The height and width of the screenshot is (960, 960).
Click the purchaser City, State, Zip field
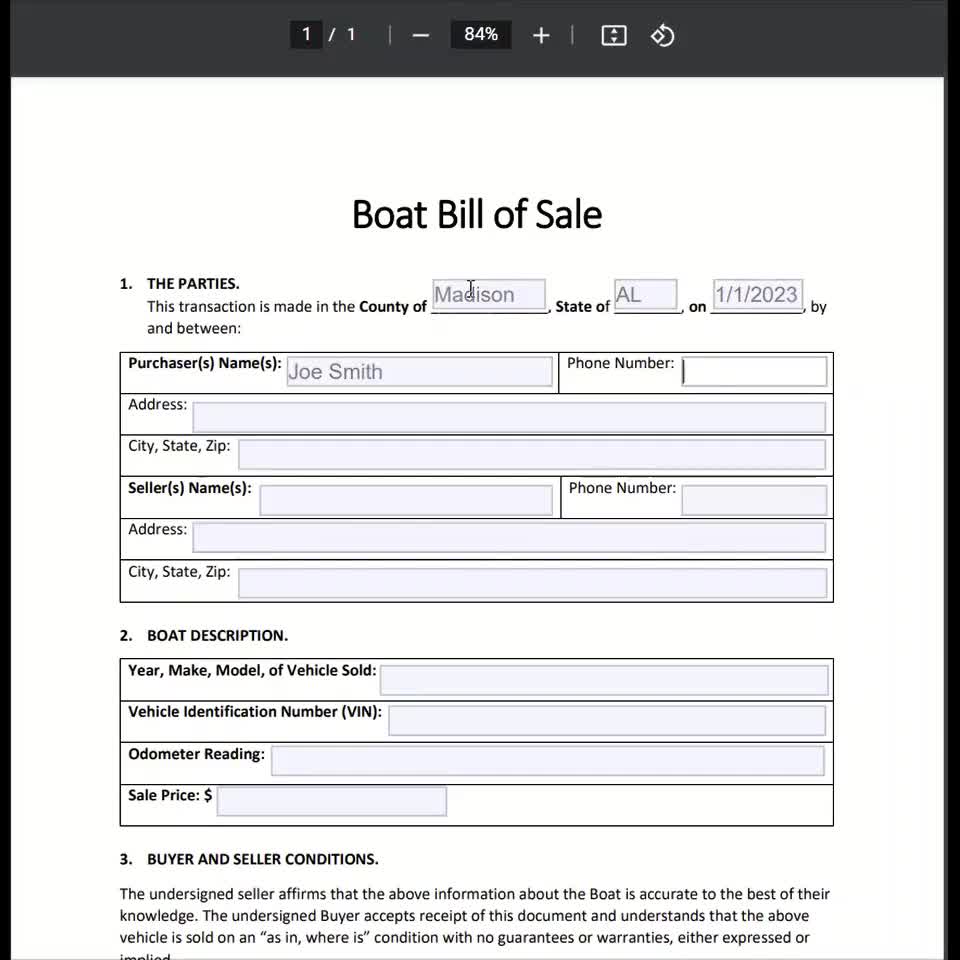tap(532, 454)
